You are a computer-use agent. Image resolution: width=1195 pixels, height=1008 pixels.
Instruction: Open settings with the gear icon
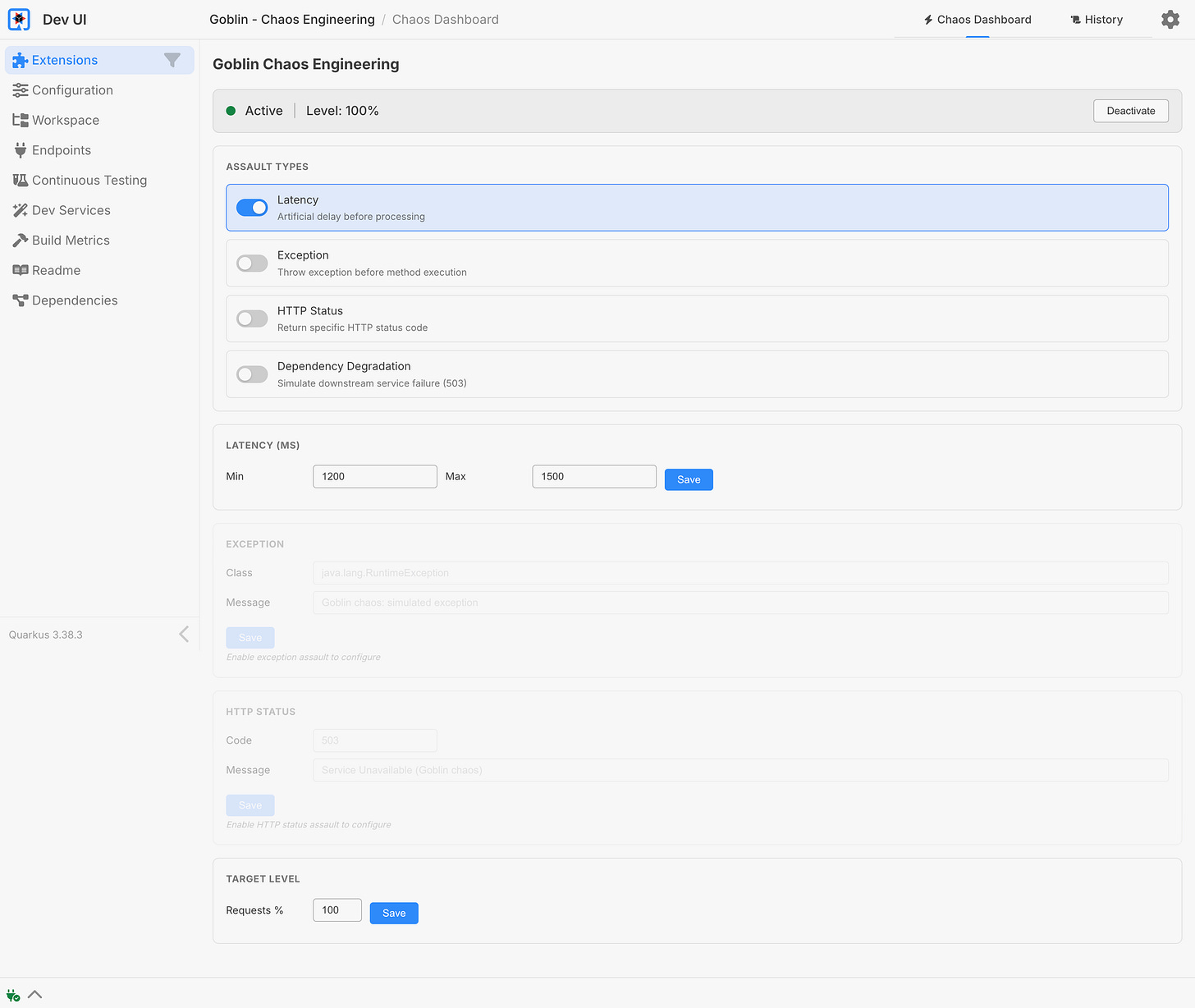tap(1170, 19)
